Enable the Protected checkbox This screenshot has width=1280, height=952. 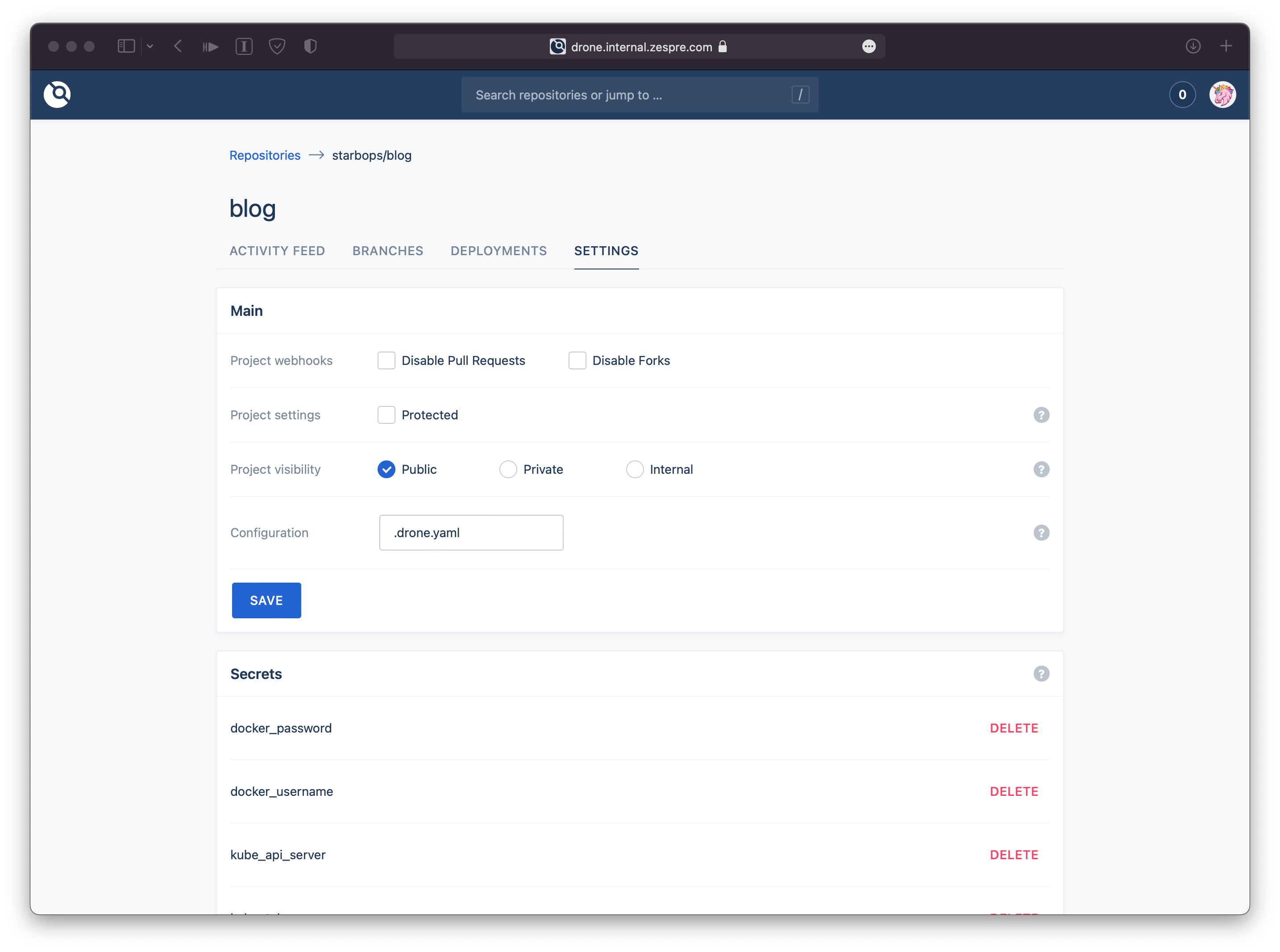(x=386, y=415)
